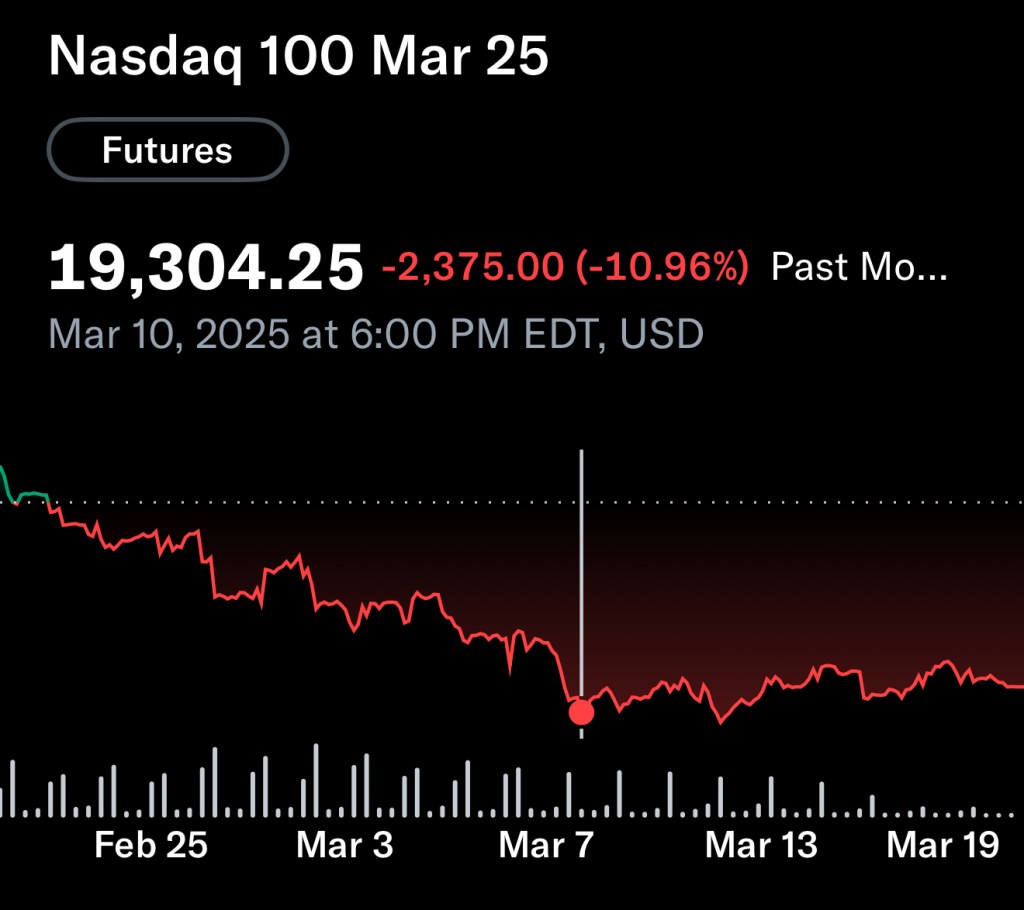Click the Mar 10, 2025 timestamp text

point(375,333)
